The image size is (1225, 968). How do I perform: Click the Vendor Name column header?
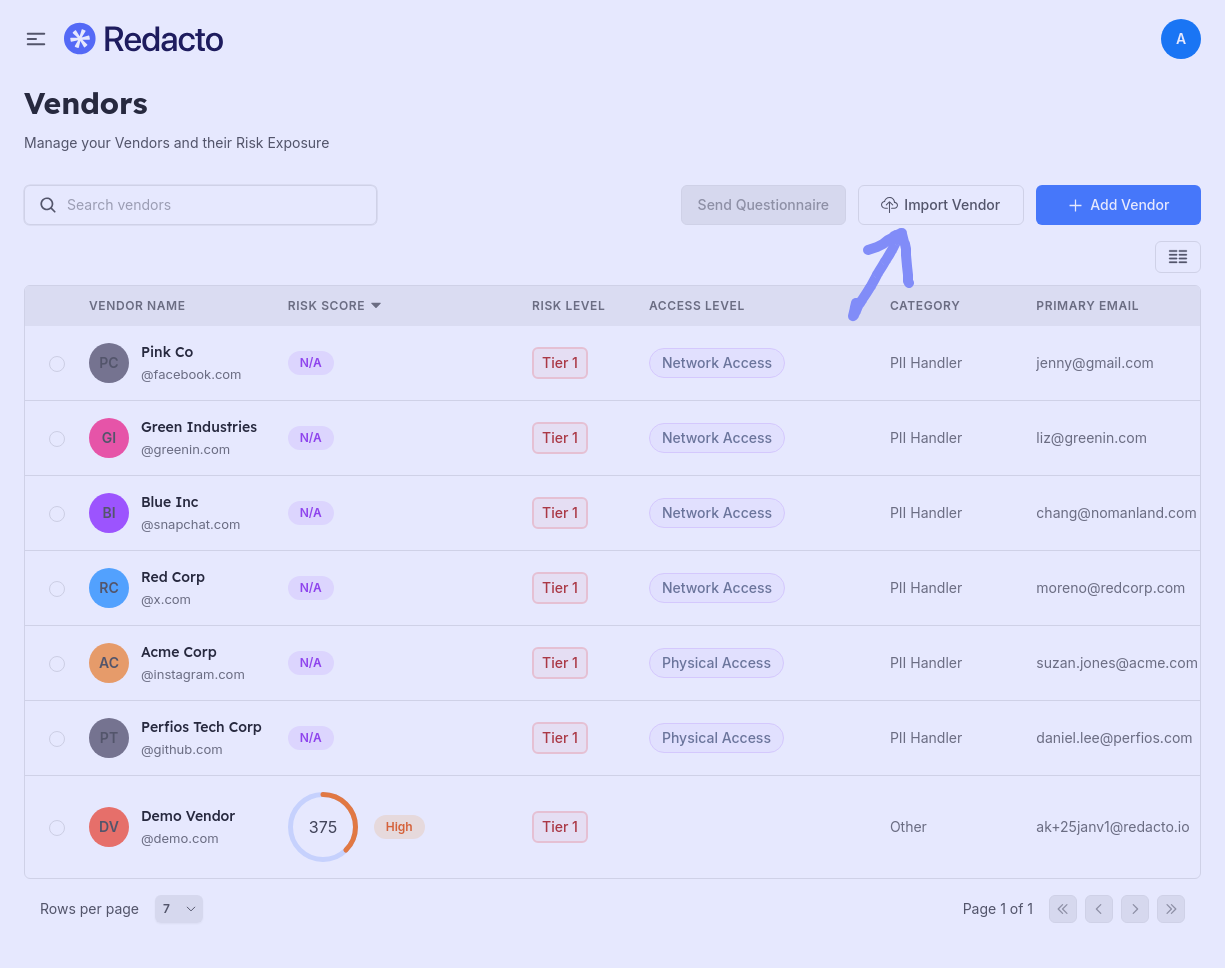[x=137, y=306]
